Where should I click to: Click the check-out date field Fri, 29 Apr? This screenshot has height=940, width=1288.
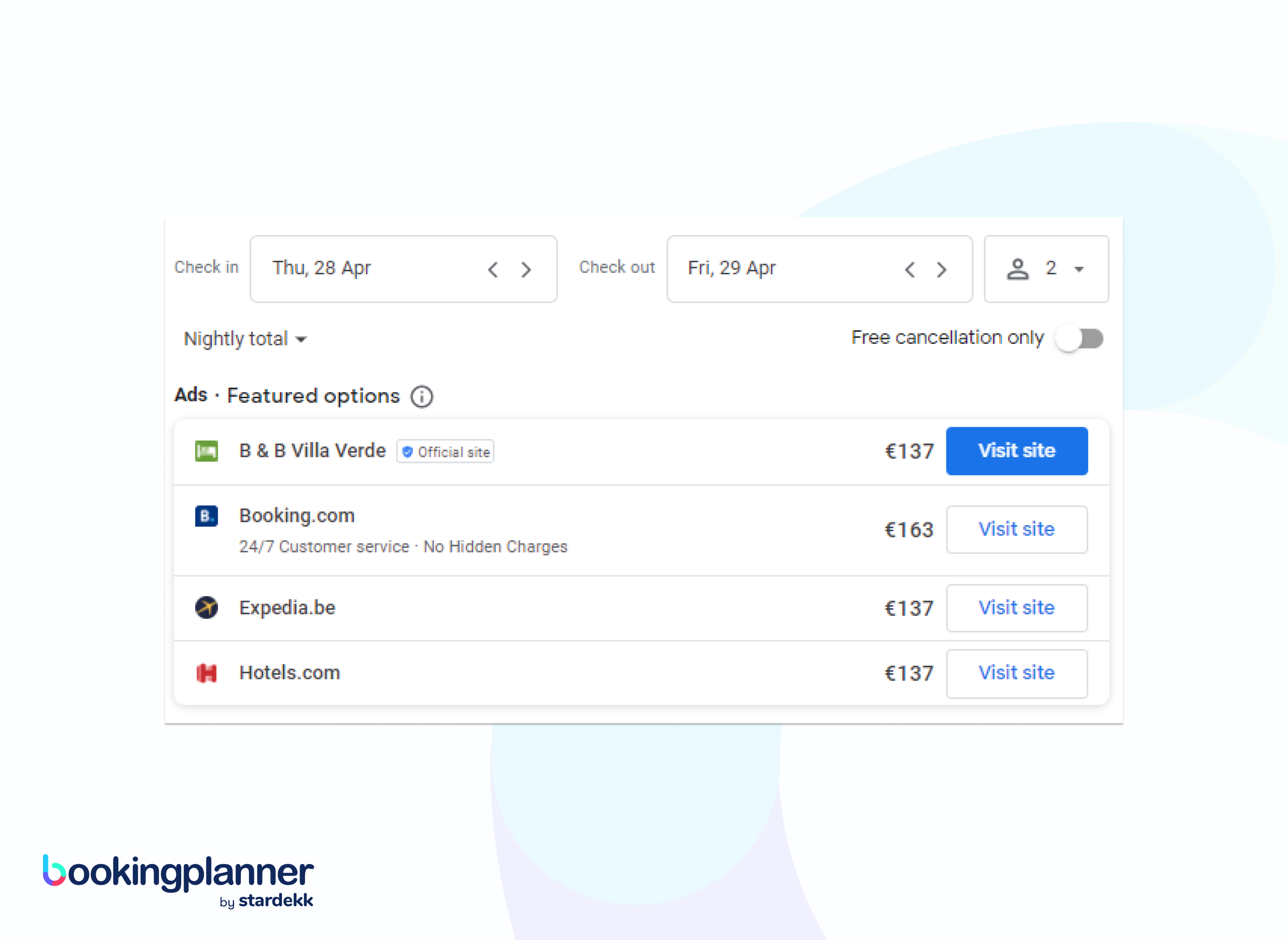tap(819, 269)
